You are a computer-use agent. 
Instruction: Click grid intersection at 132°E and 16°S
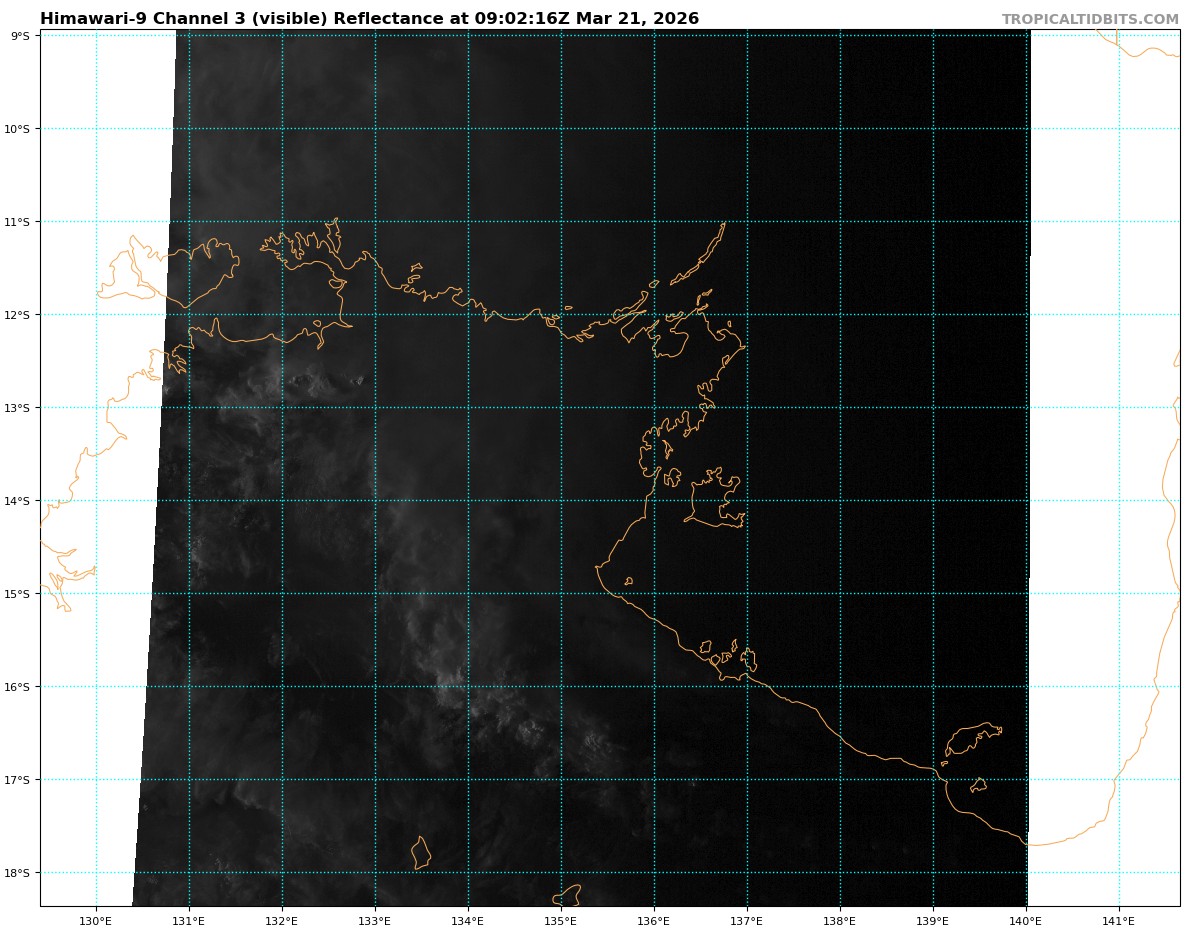point(282,687)
